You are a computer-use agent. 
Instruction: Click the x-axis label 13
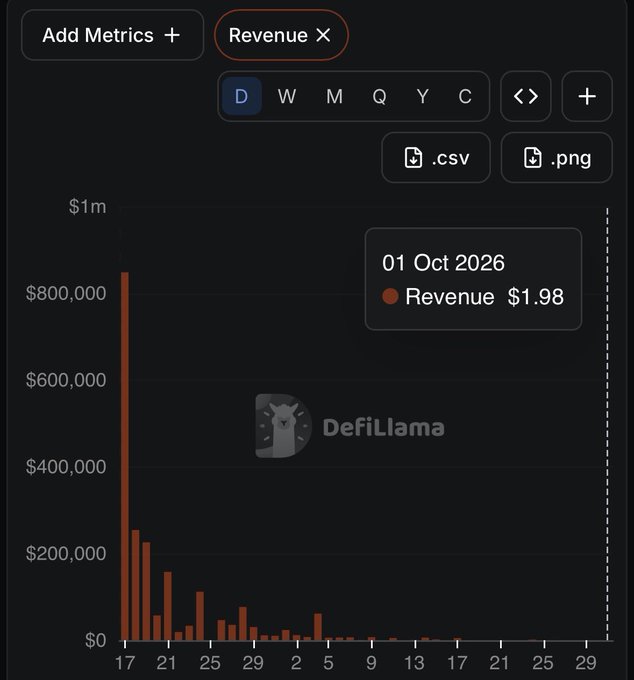414,663
